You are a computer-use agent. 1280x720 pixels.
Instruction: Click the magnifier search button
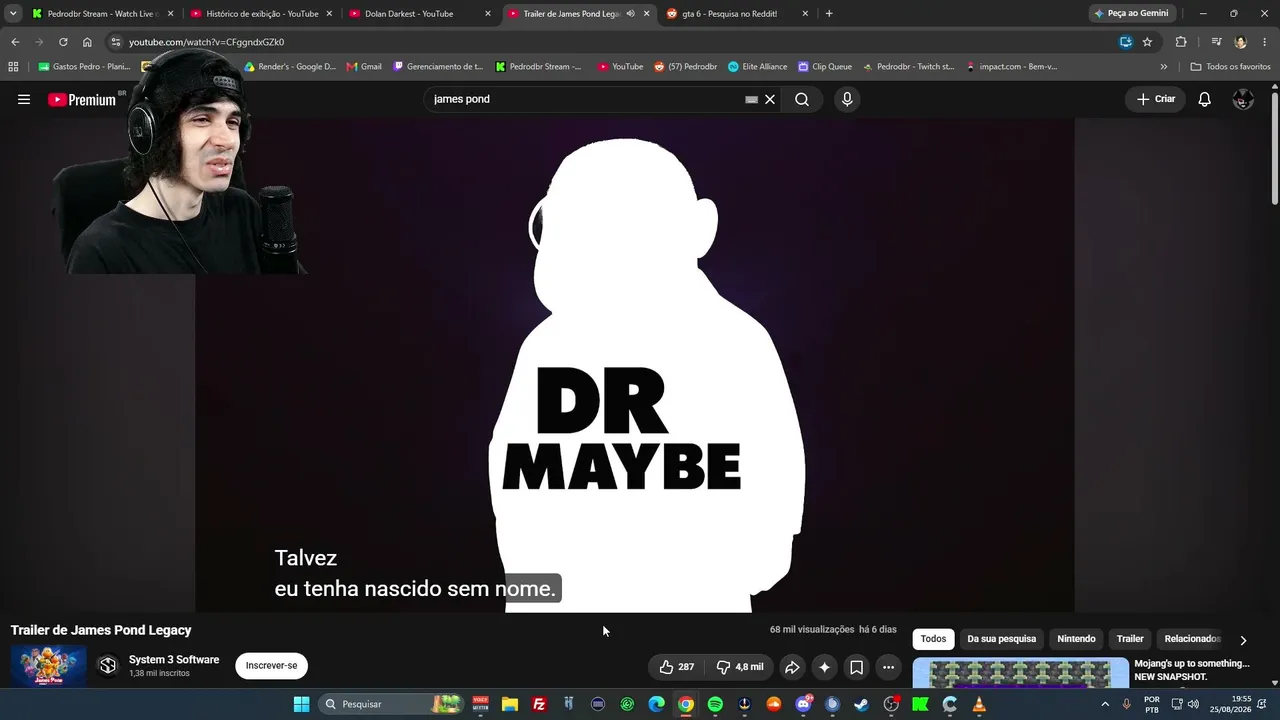coord(802,99)
